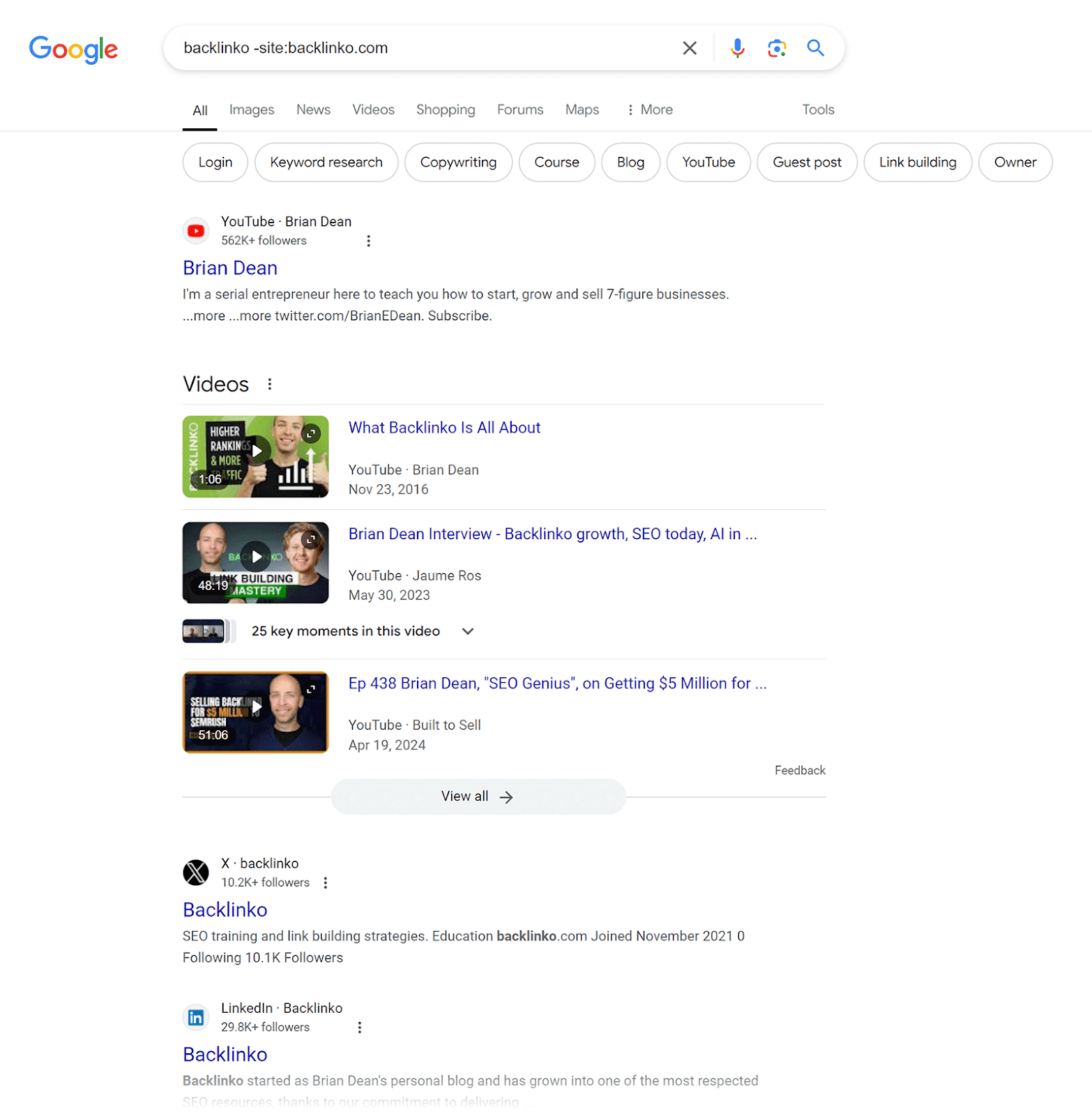Open options menu next to 10.2K+ followers
This screenshot has width=1092, height=1116.
pos(325,883)
